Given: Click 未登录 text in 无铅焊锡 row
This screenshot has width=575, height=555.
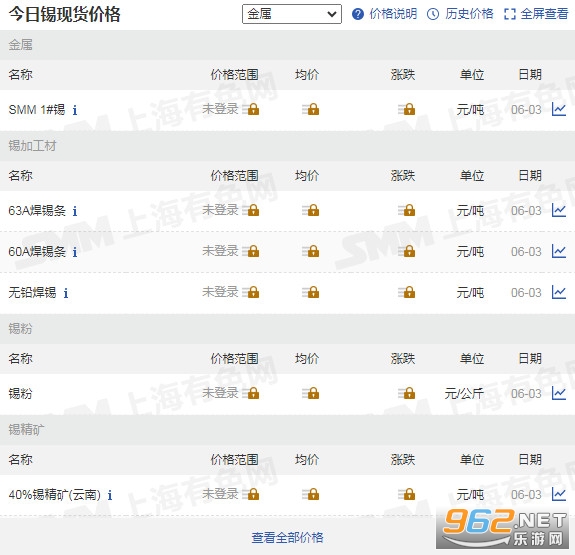Looking at the screenshot, I should (x=220, y=292).
